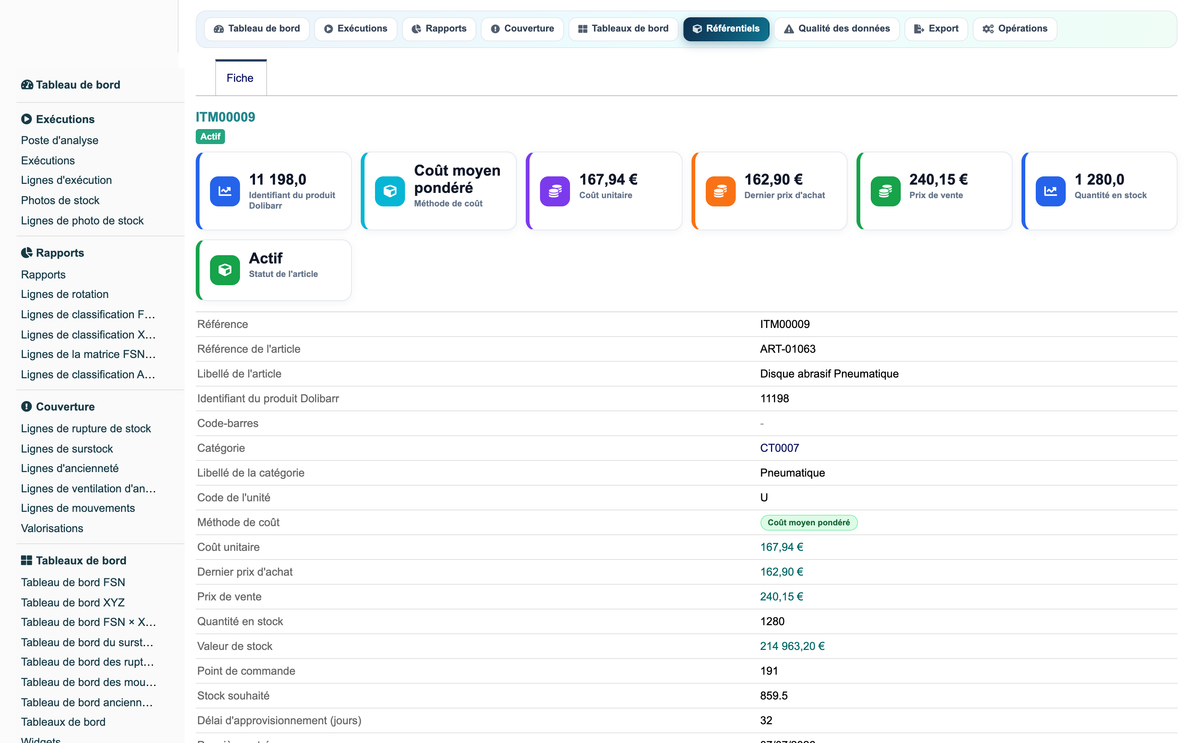Open Photos de stock in sidebar
Image resolution: width=1200 pixels, height=743 pixels.
[x=60, y=201]
